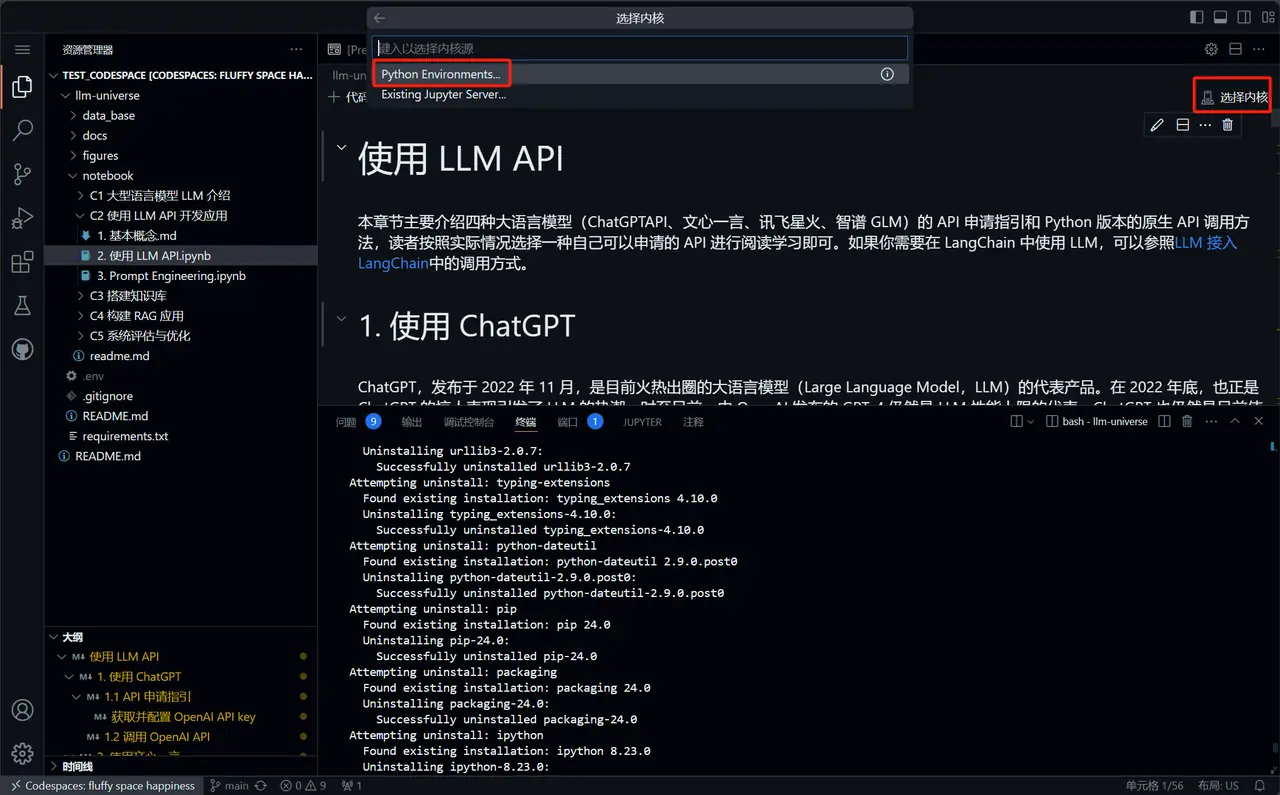Click the Manage gear icon
This screenshot has width=1280, height=795.
click(x=22, y=754)
